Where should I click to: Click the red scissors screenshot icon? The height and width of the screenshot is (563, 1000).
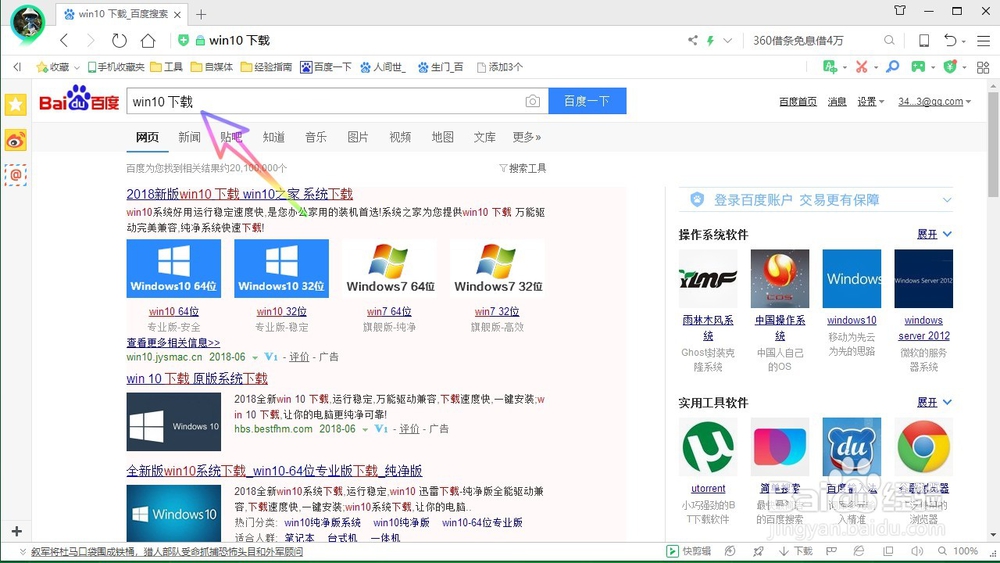pos(862,66)
